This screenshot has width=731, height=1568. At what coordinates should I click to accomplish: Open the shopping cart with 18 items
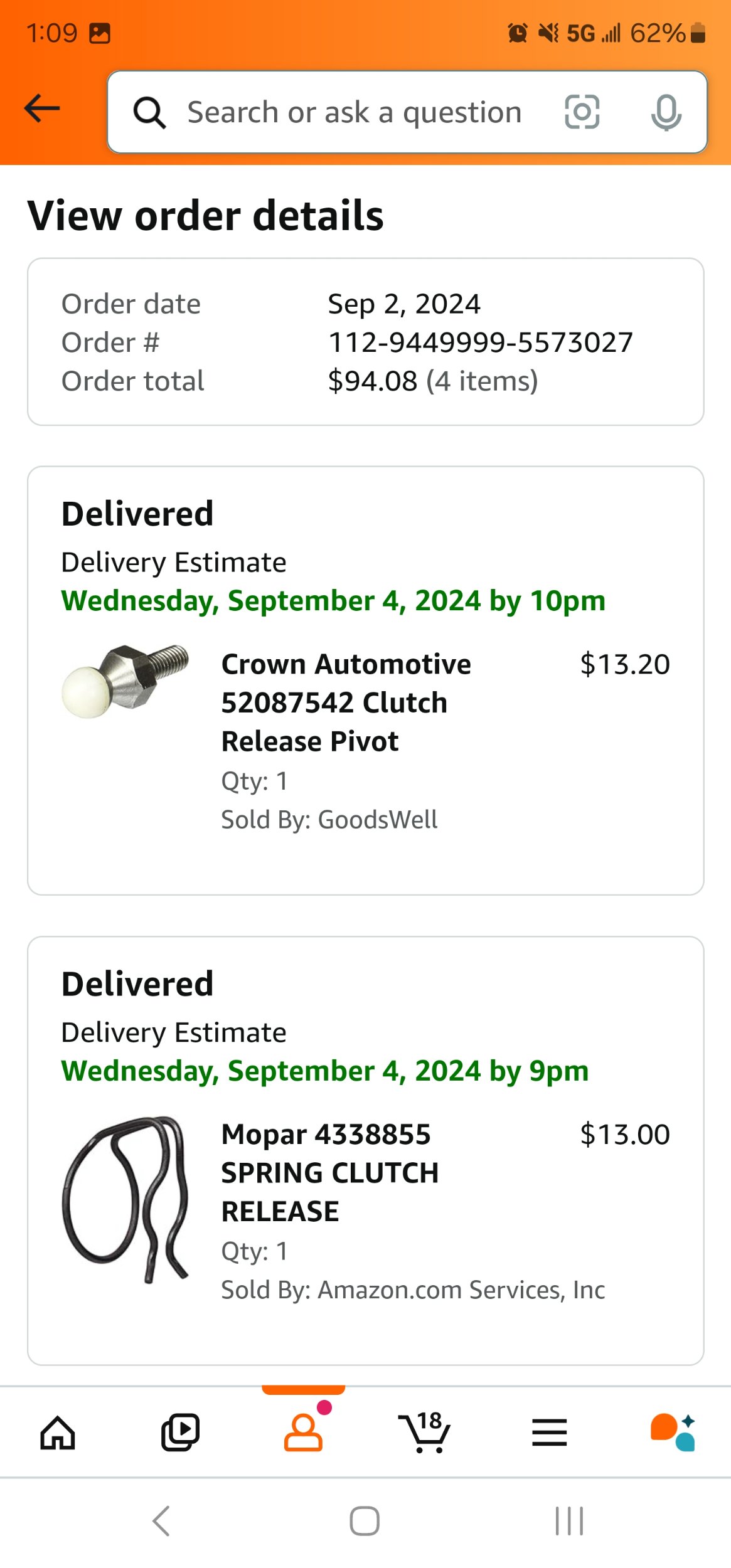(425, 1433)
